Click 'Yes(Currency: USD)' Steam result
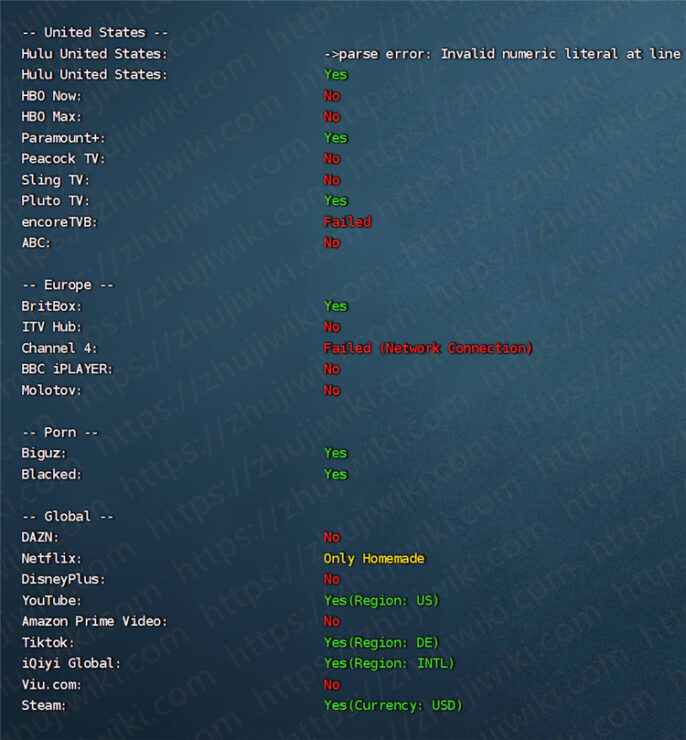Screen dimensions: 686x740 [x=393, y=706]
